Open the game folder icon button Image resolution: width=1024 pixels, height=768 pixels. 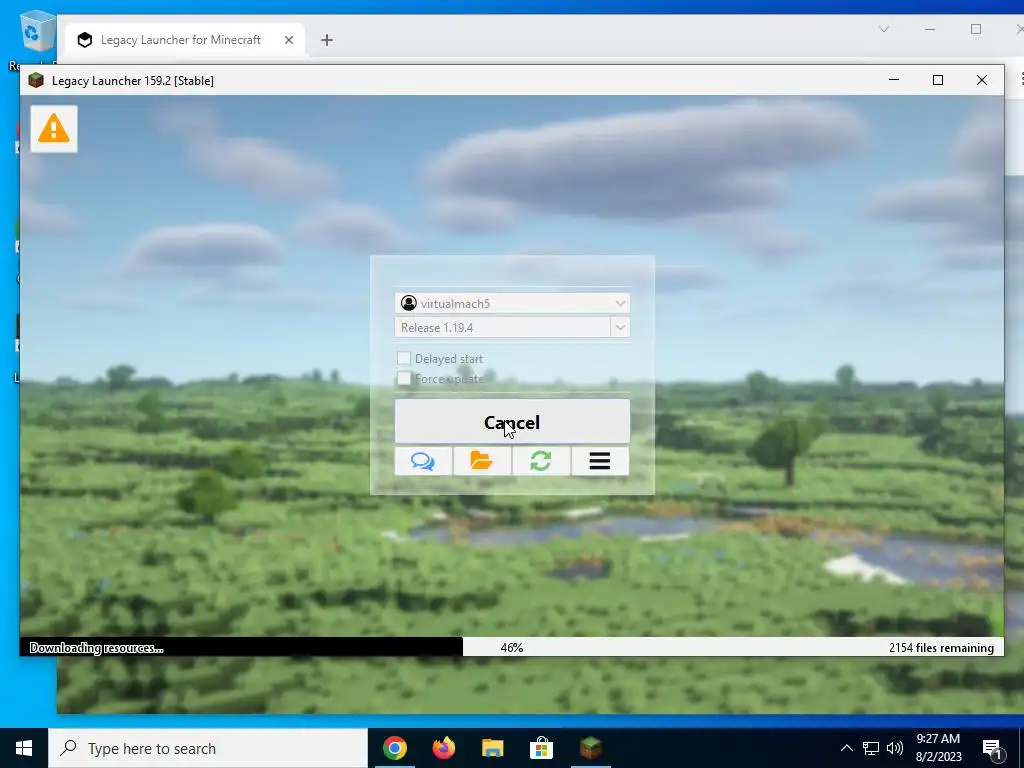(x=482, y=461)
